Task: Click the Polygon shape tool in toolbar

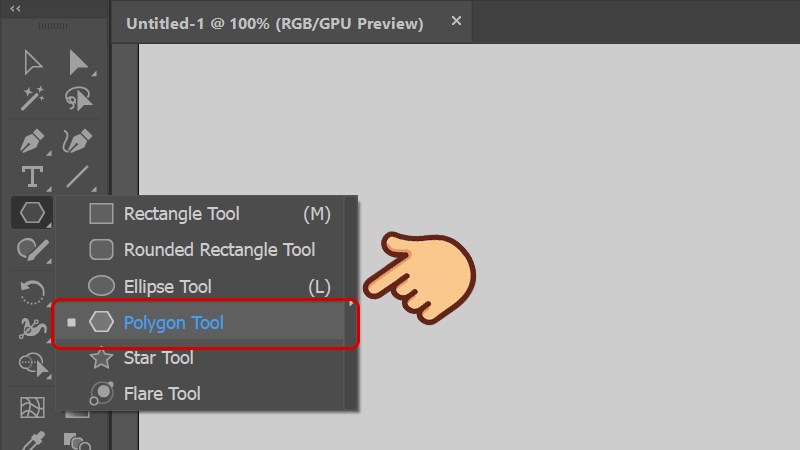Action: click(33, 213)
